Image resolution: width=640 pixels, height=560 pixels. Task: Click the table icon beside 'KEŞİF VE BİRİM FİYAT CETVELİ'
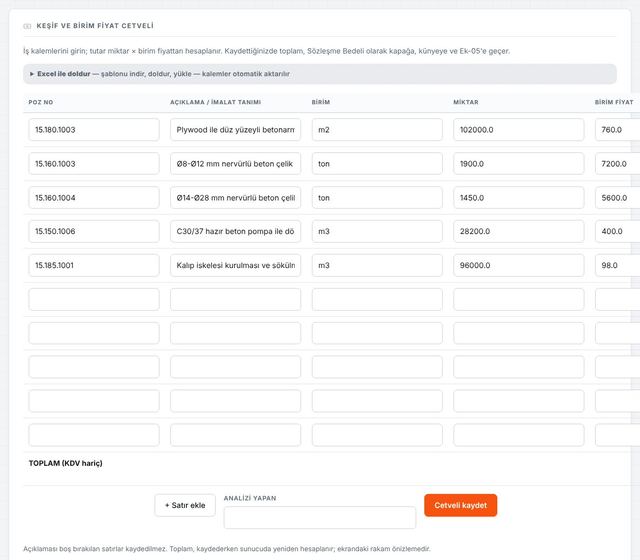(x=27, y=26)
